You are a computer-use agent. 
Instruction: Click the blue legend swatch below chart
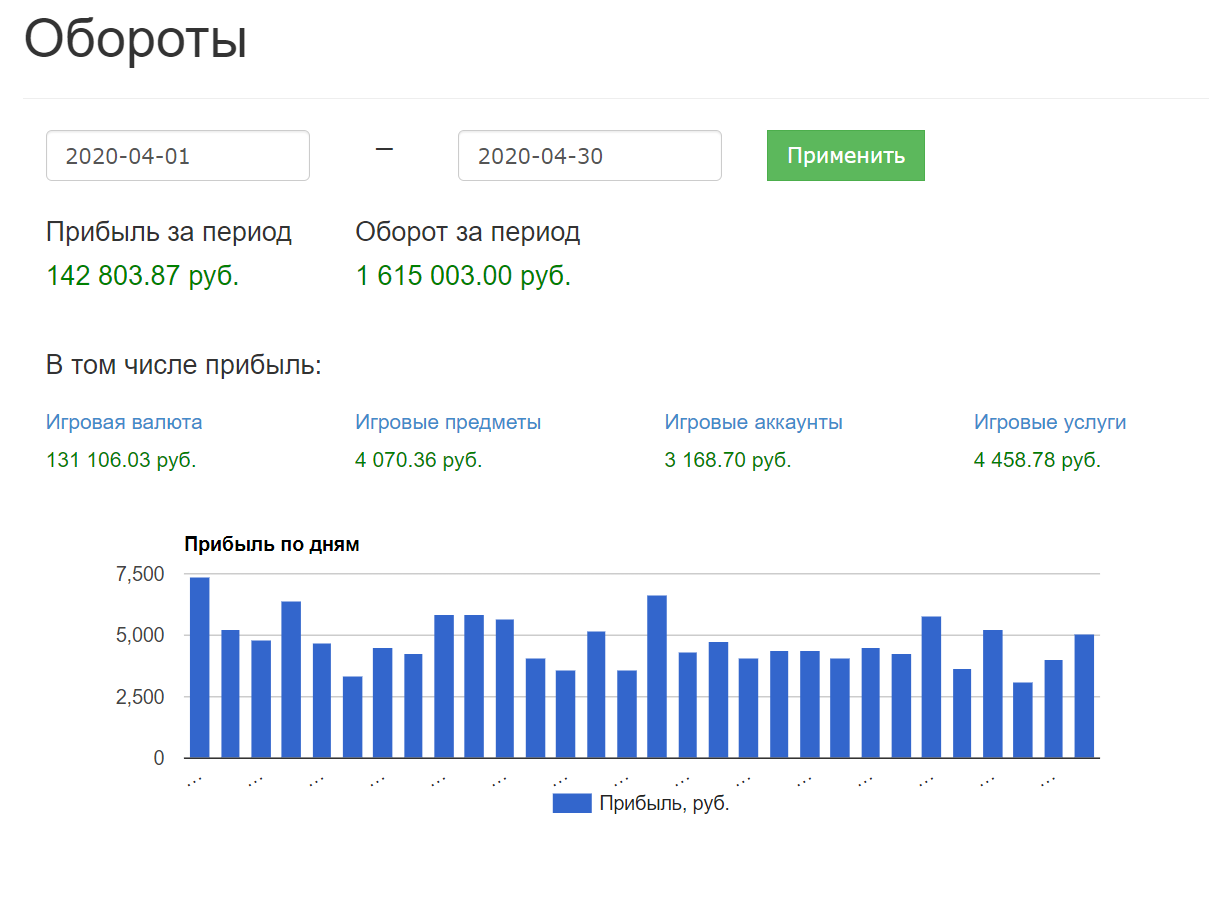572,803
